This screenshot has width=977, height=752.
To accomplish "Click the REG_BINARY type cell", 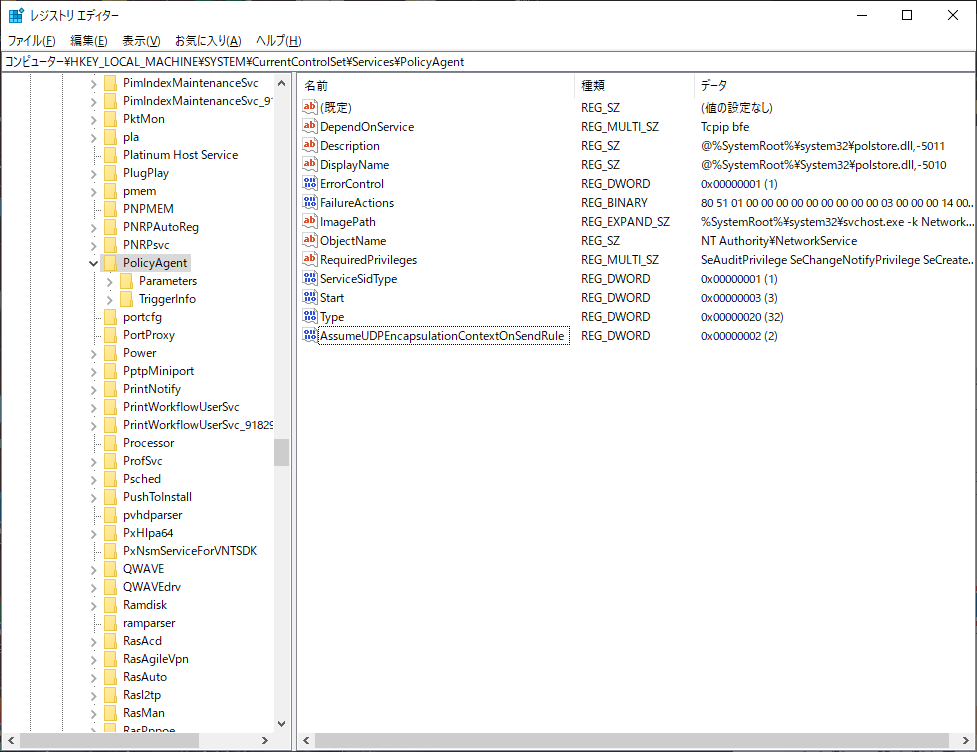I will pos(614,202).
